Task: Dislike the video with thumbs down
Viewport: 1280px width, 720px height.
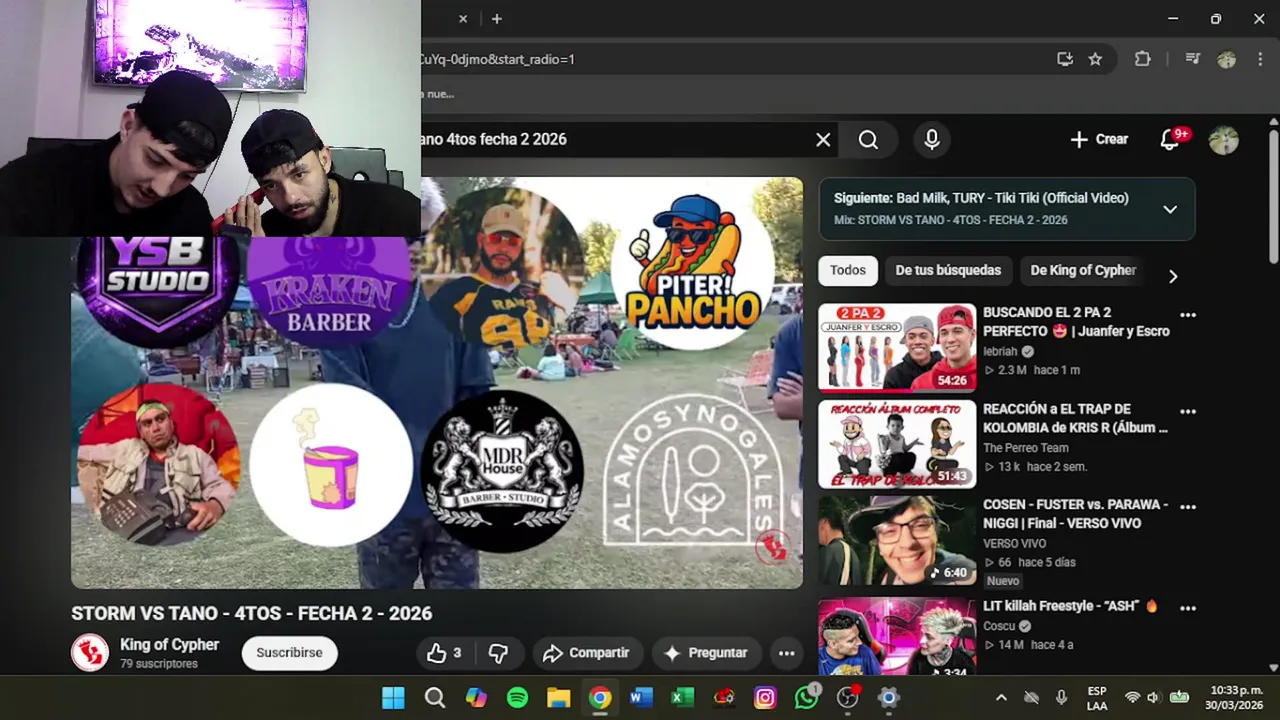Action: 498,653
